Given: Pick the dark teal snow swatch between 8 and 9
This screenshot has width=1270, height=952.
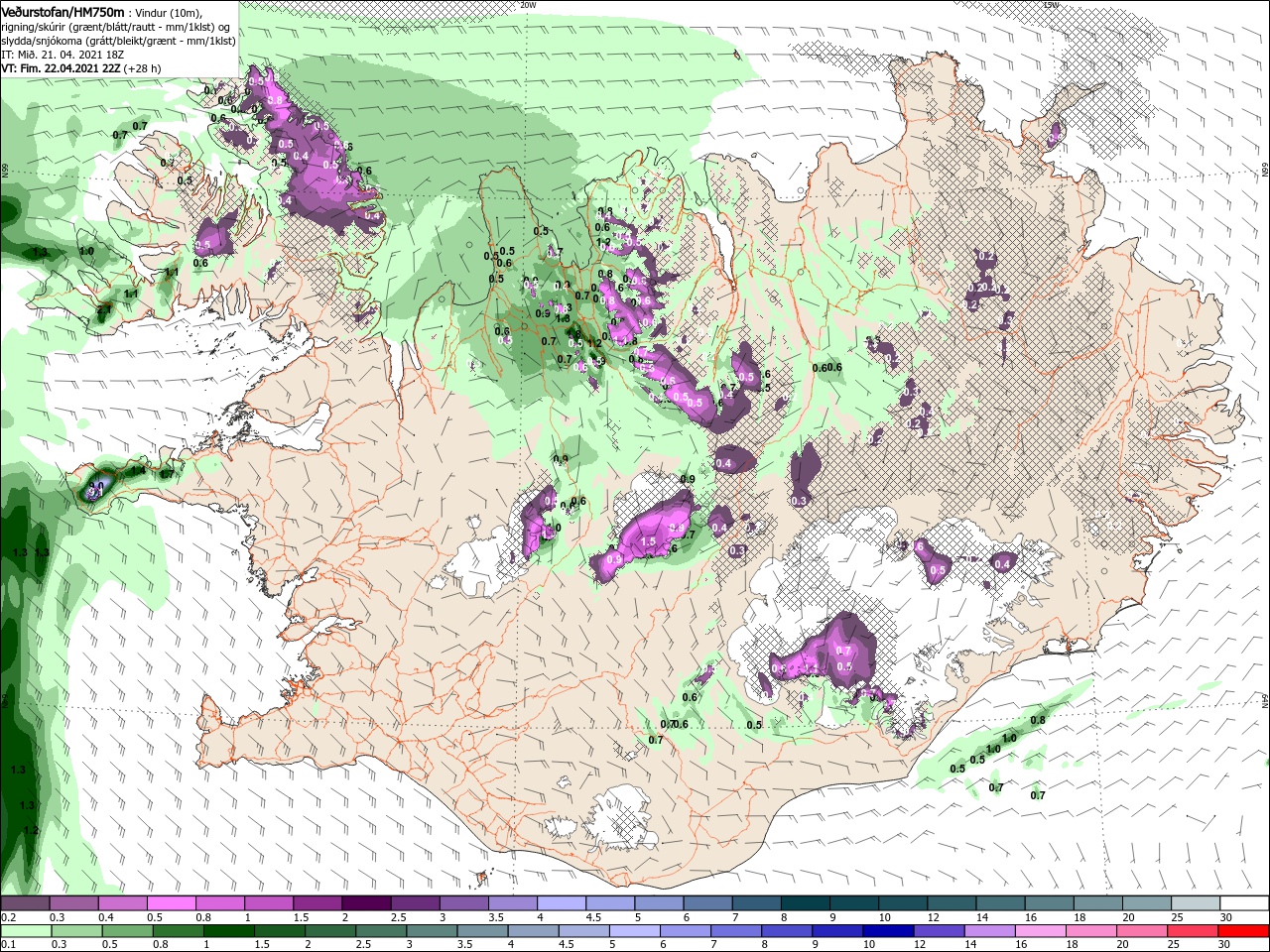Looking at the screenshot, I should click(x=806, y=903).
